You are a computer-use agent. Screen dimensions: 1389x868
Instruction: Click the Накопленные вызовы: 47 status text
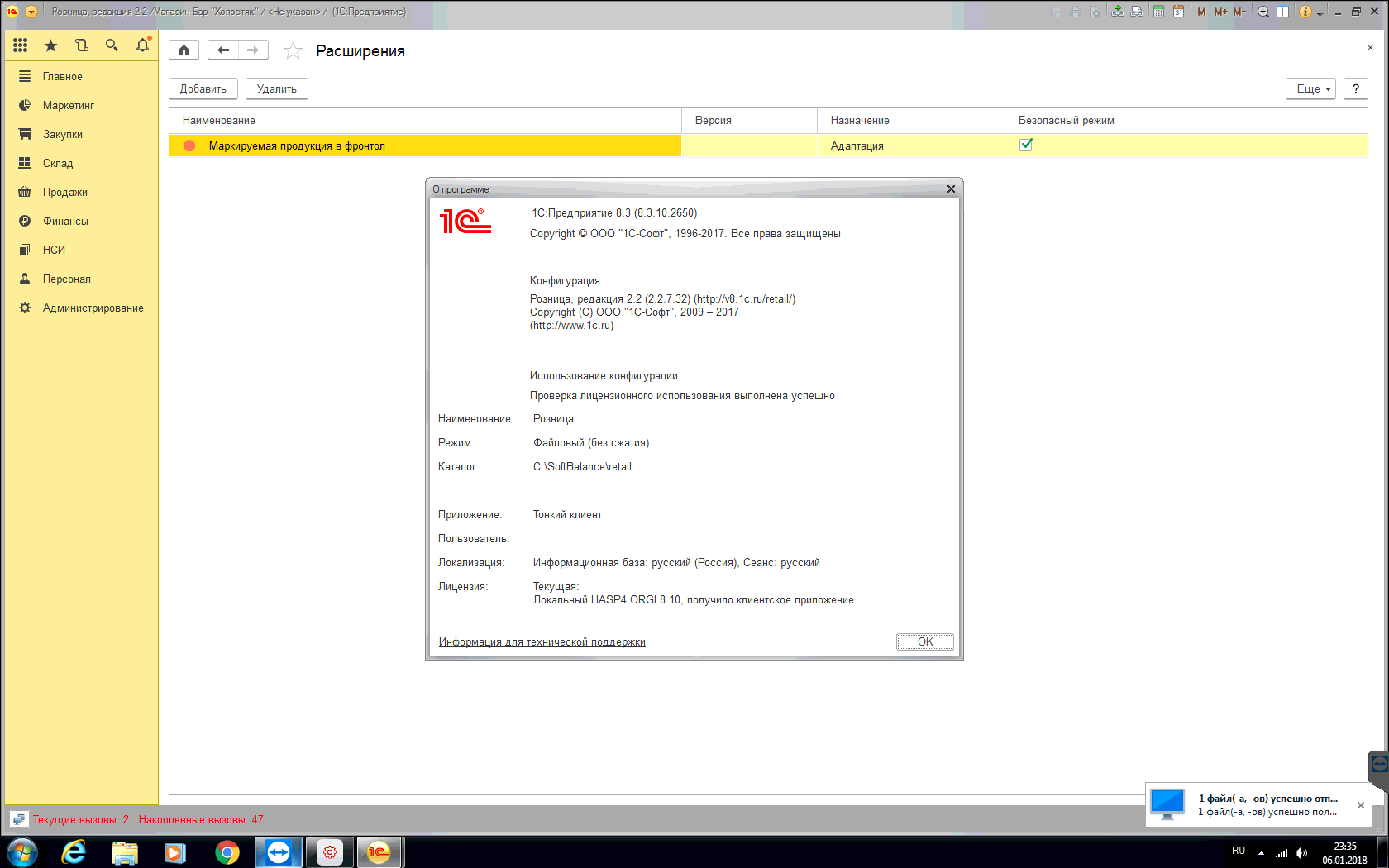point(201,819)
